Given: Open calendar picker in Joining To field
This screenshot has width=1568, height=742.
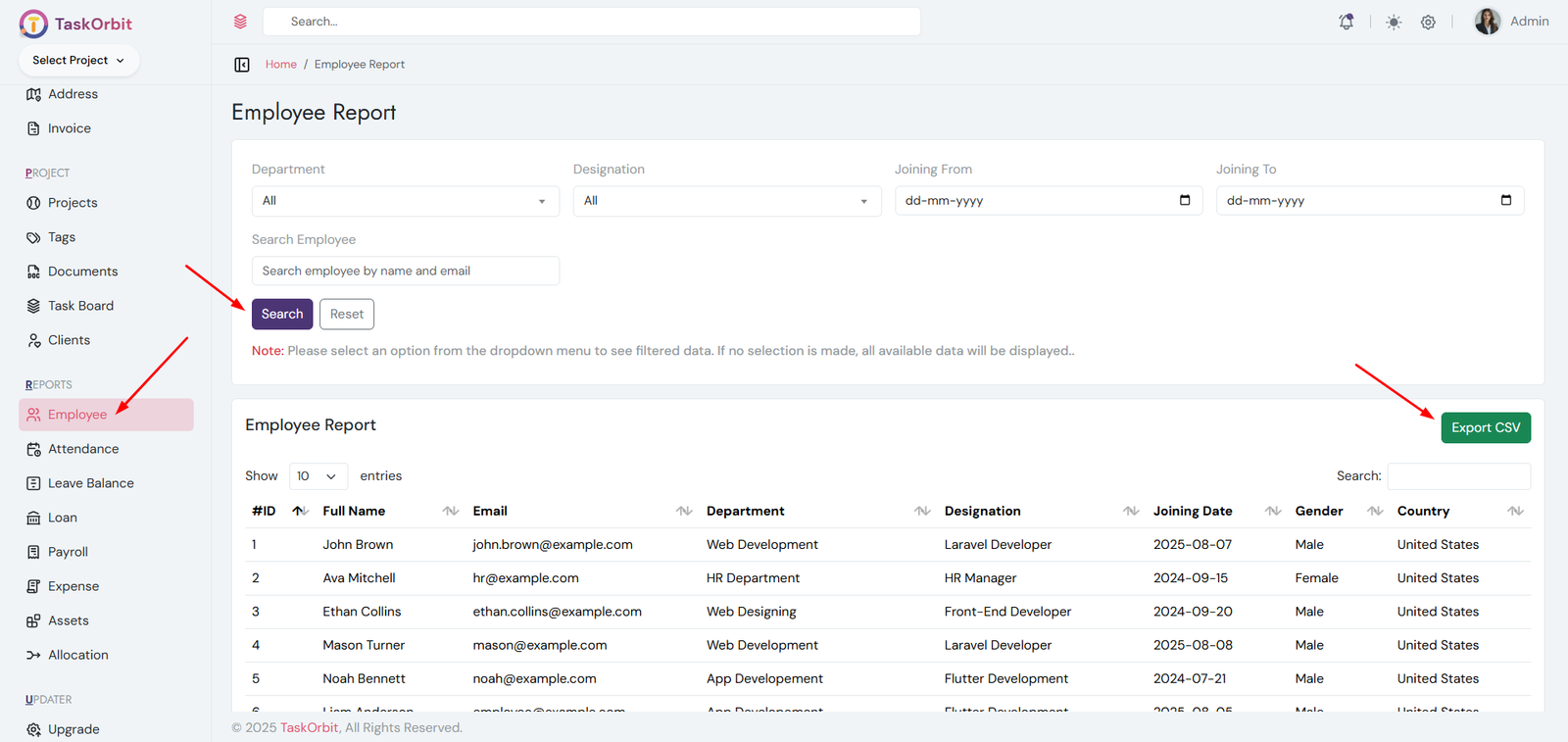Looking at the screenshot, I should click(1505, 200).
